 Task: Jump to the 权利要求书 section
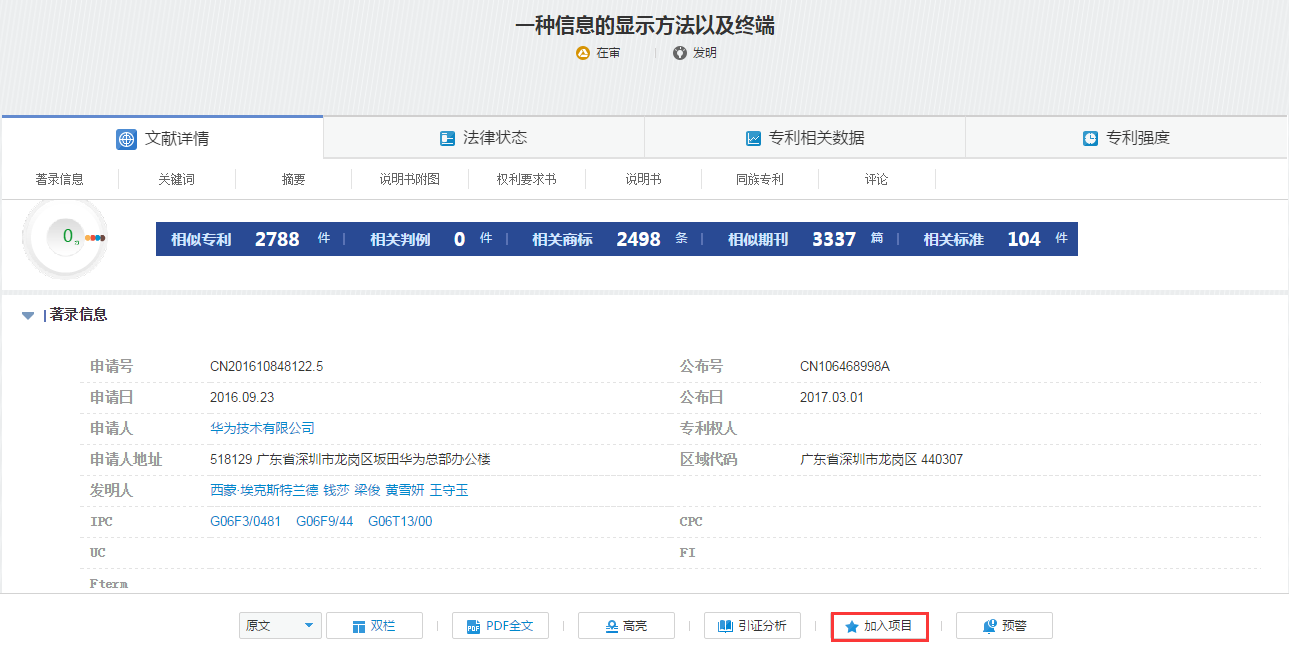point(526,180)
